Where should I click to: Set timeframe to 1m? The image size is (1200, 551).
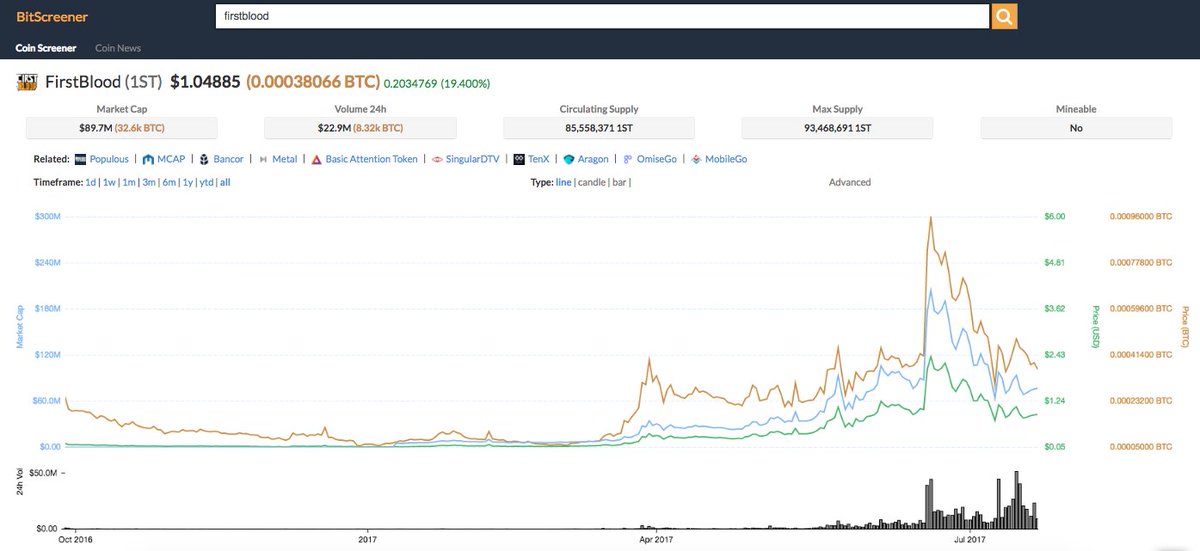click(129, 183)
